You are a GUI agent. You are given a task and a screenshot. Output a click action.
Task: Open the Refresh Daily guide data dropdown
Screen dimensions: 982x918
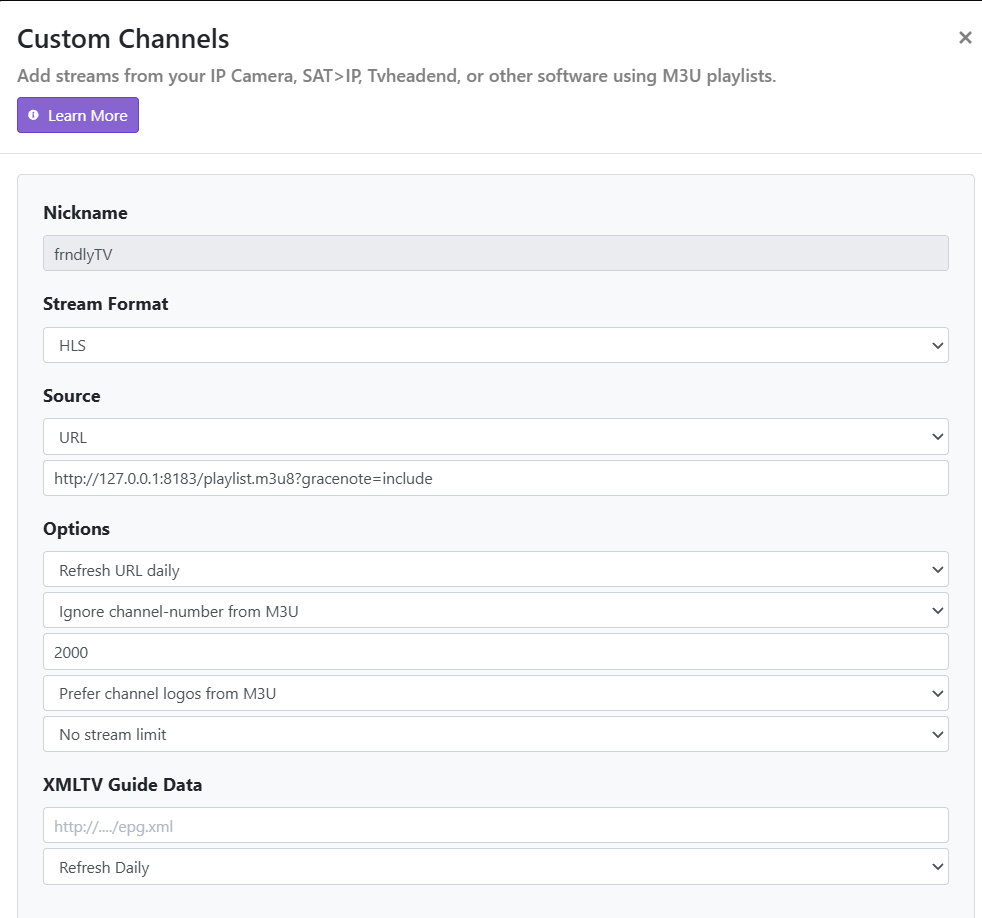coord(495,867)
